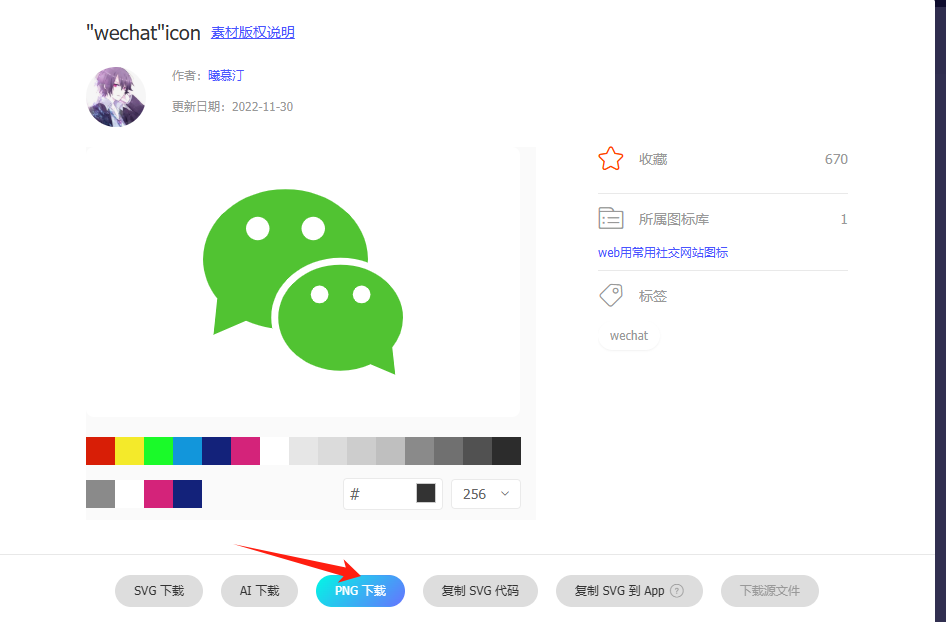Click the AI 下载 button
Image resolution: width=946 pixels, height=622 pixels.
pos(259,591)
